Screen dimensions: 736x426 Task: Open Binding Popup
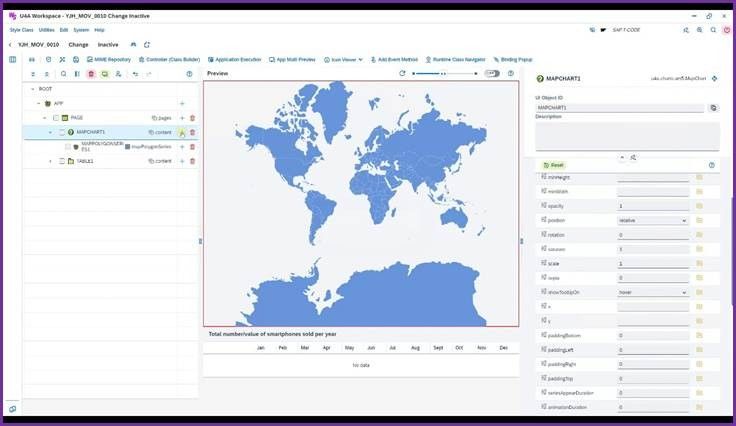pyautogui.click(x=513, y=60)
